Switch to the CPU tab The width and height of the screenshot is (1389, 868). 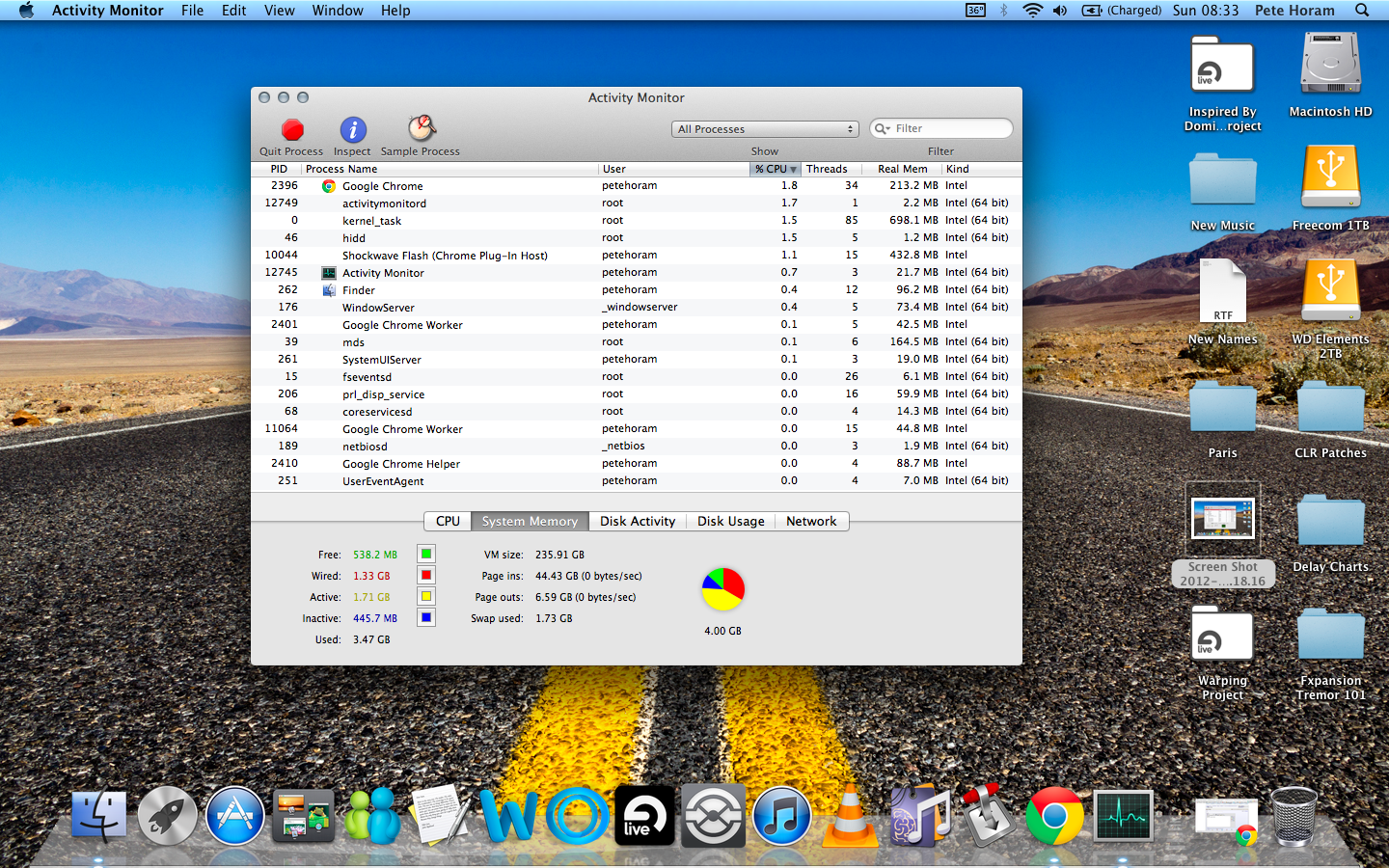(x=448, y=521)
